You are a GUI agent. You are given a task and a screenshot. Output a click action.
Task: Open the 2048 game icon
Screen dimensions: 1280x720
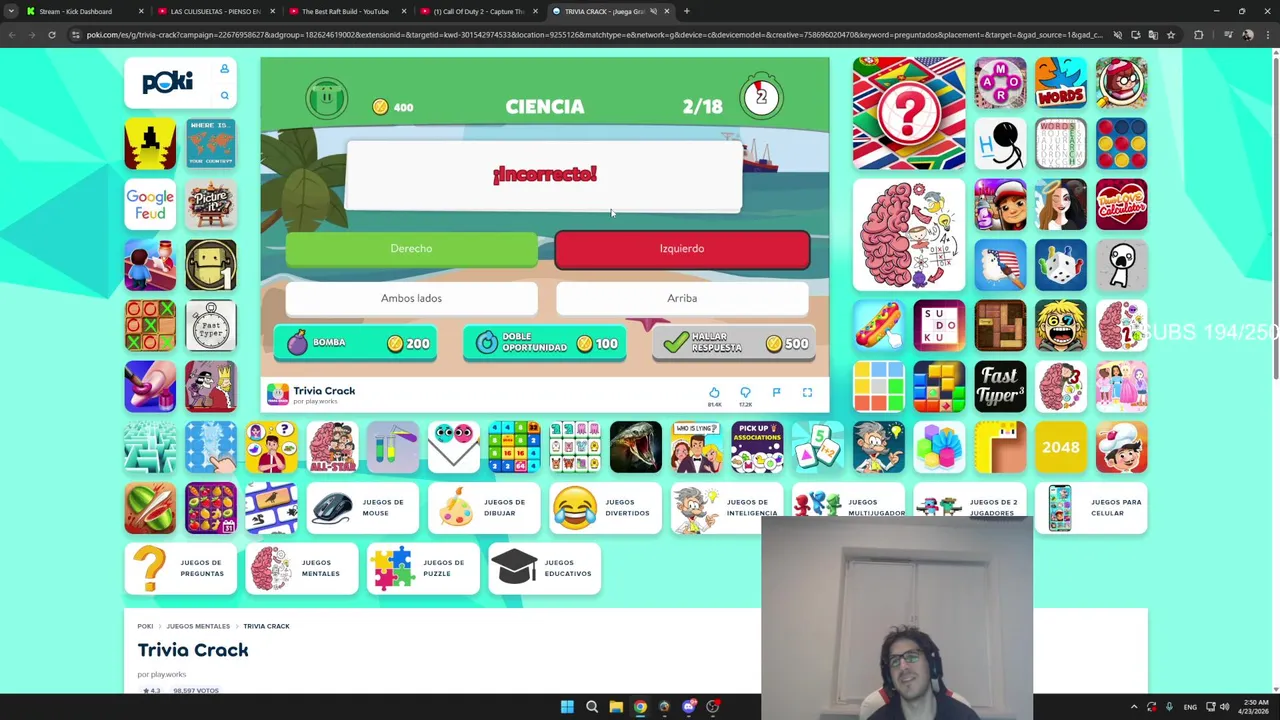tap(1061, 447)
